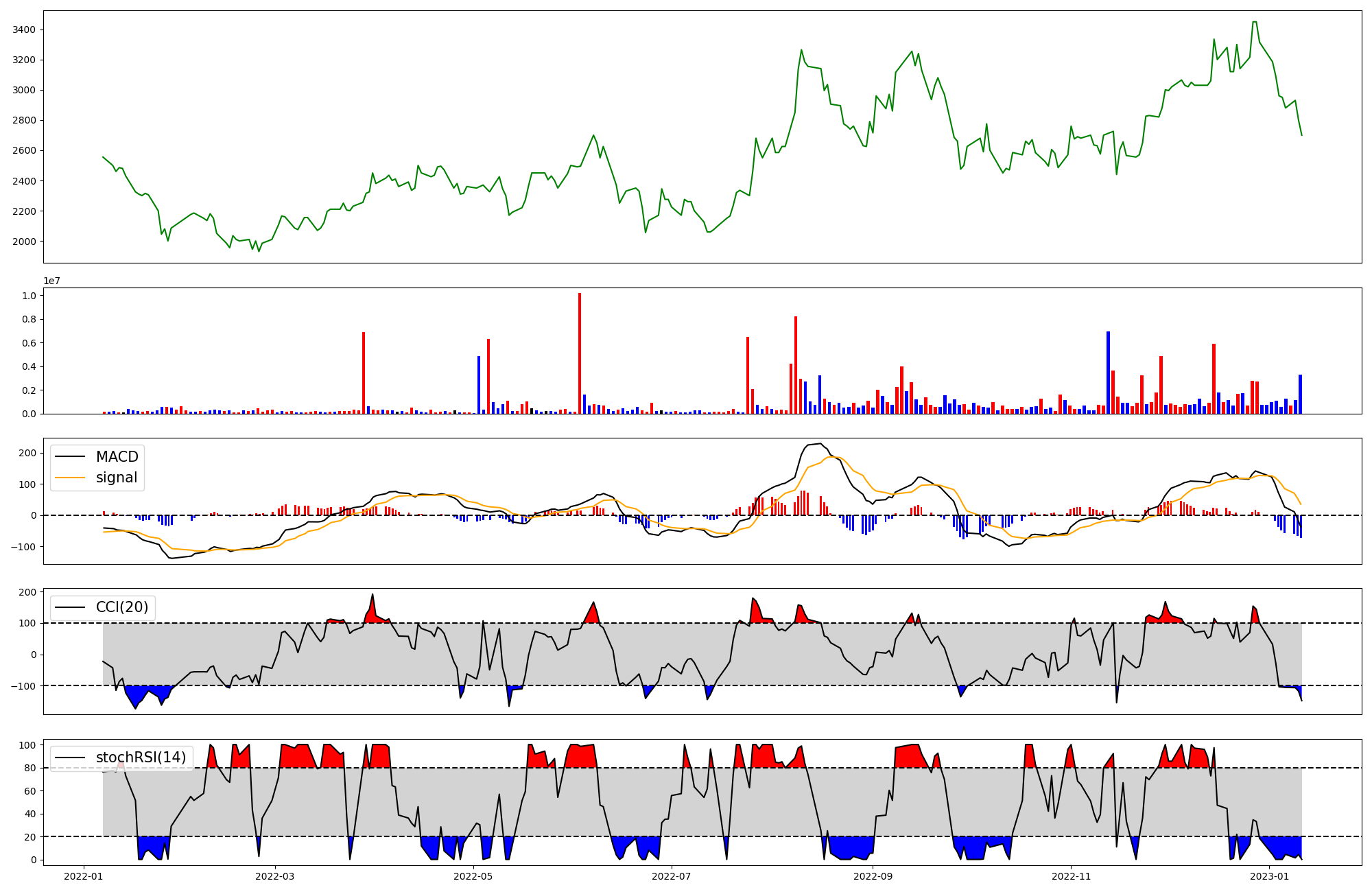Click the 3000 price axis tick label
Image resolution: width=1372 pixels, height=892 pixels.
coord(25,90)
